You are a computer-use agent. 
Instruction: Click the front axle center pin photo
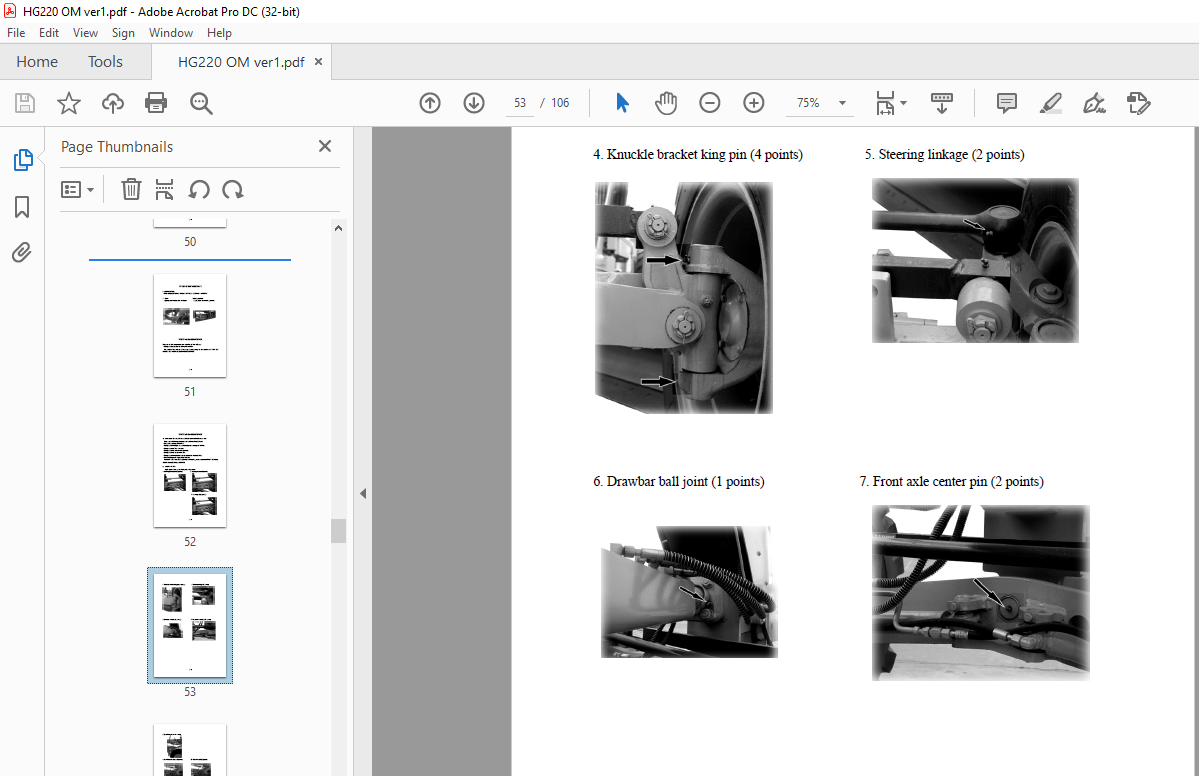[x=980, y=593]
